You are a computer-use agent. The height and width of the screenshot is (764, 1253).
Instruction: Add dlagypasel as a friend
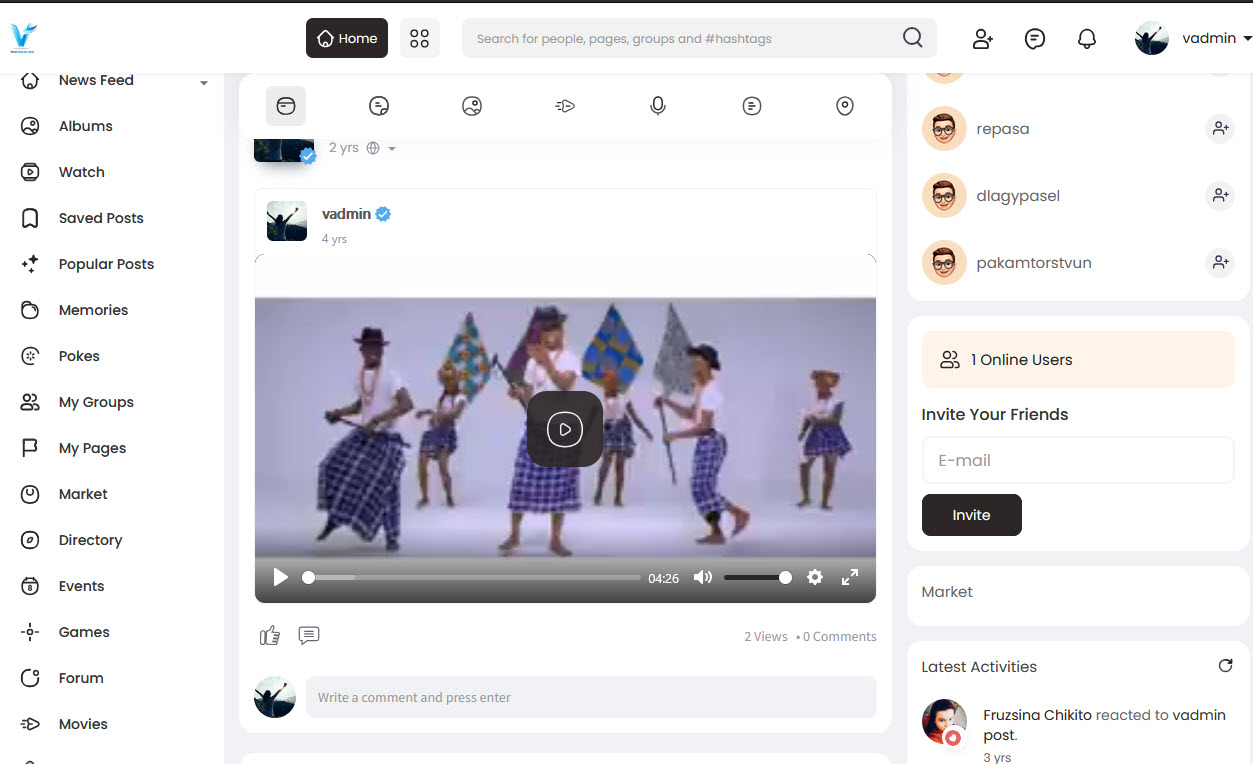[x=1220, y=195]
